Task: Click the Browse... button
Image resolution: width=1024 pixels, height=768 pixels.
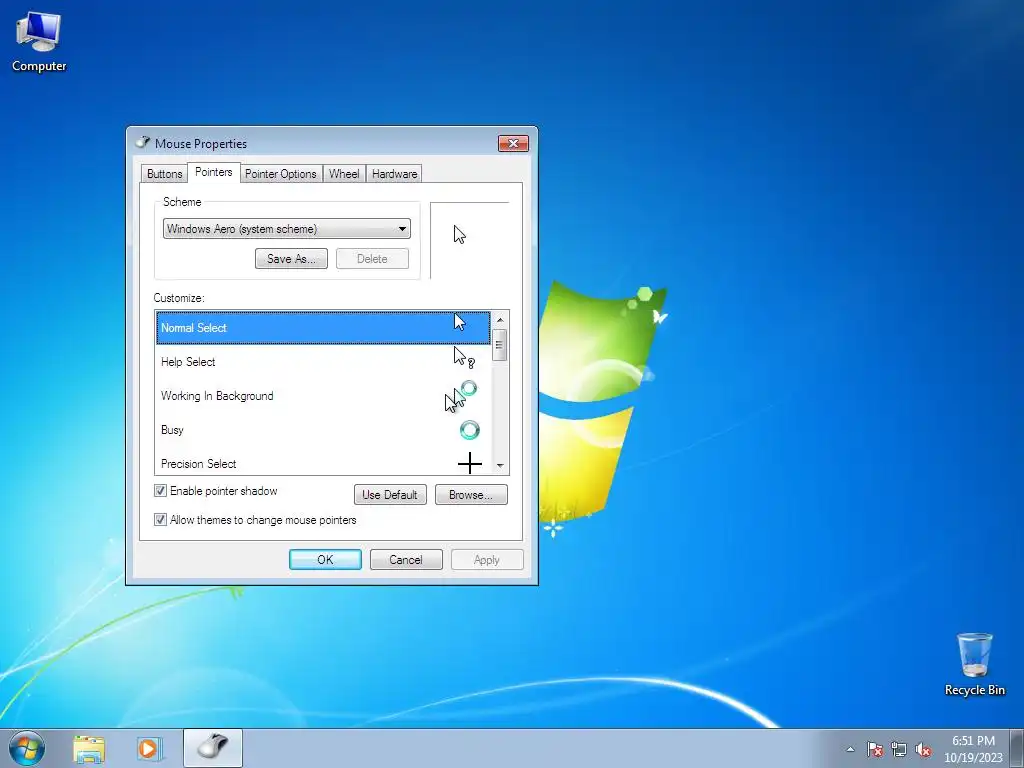Action: pyautogui.click(x=471, y=494)
